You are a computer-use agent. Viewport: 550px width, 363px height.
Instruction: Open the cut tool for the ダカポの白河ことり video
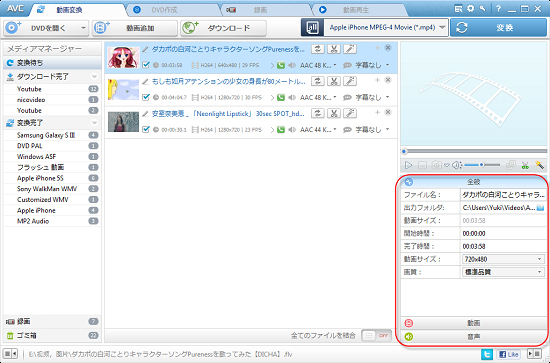tap(334, 49)
